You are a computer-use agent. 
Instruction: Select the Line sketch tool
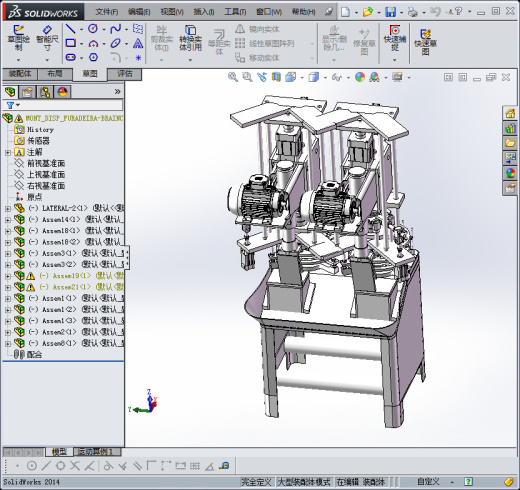(70, 29)
